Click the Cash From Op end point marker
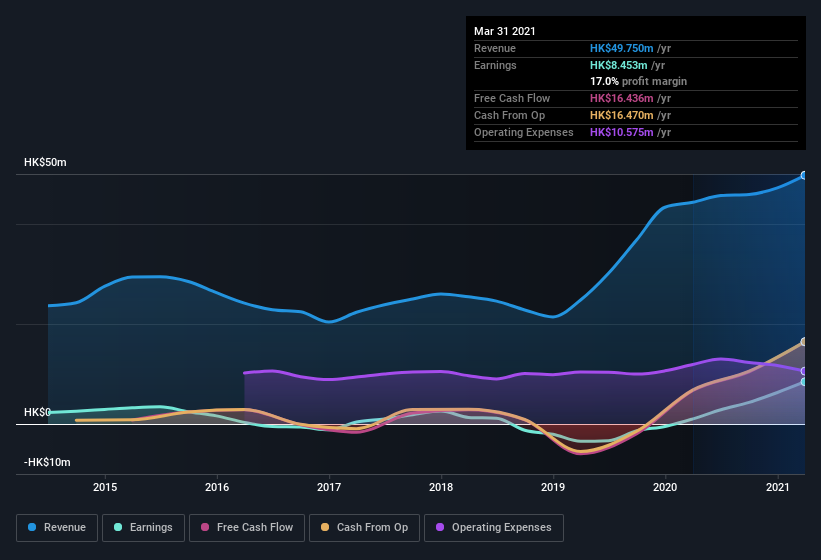This screenshot has height=560, width=821. (x=804, y=342)
